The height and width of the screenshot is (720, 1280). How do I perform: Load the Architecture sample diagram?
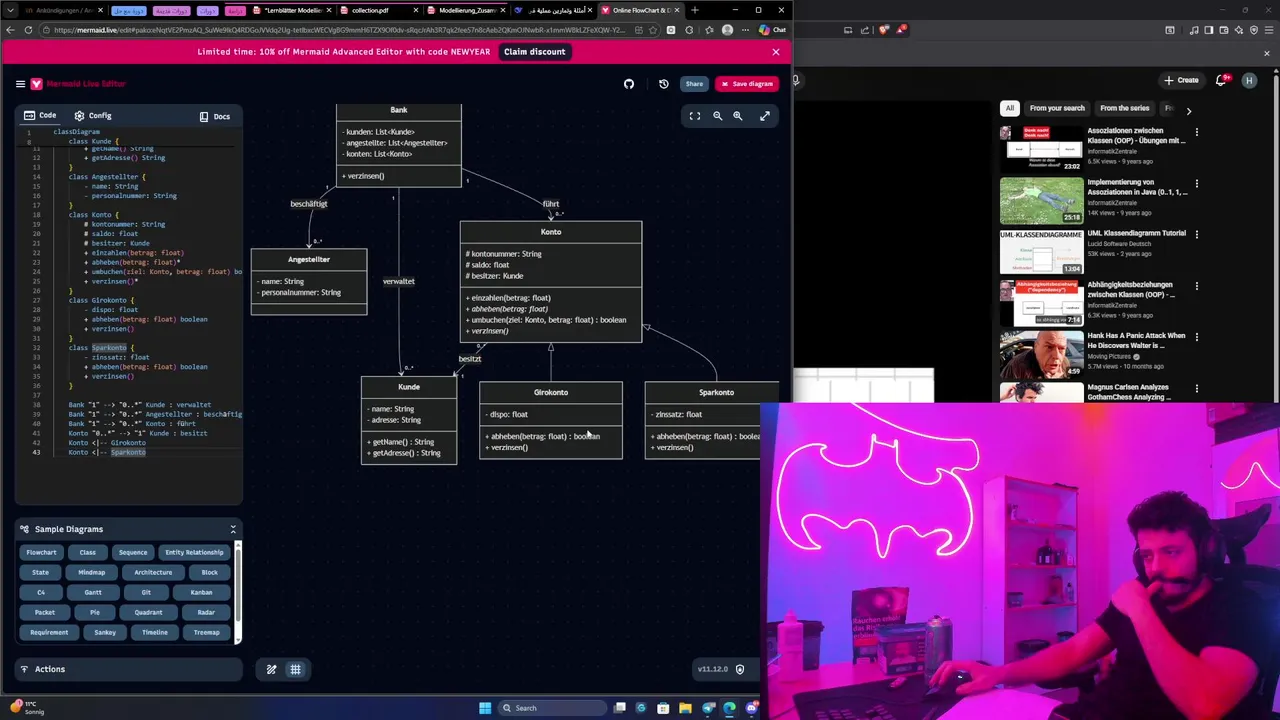[x=153, y=572]
